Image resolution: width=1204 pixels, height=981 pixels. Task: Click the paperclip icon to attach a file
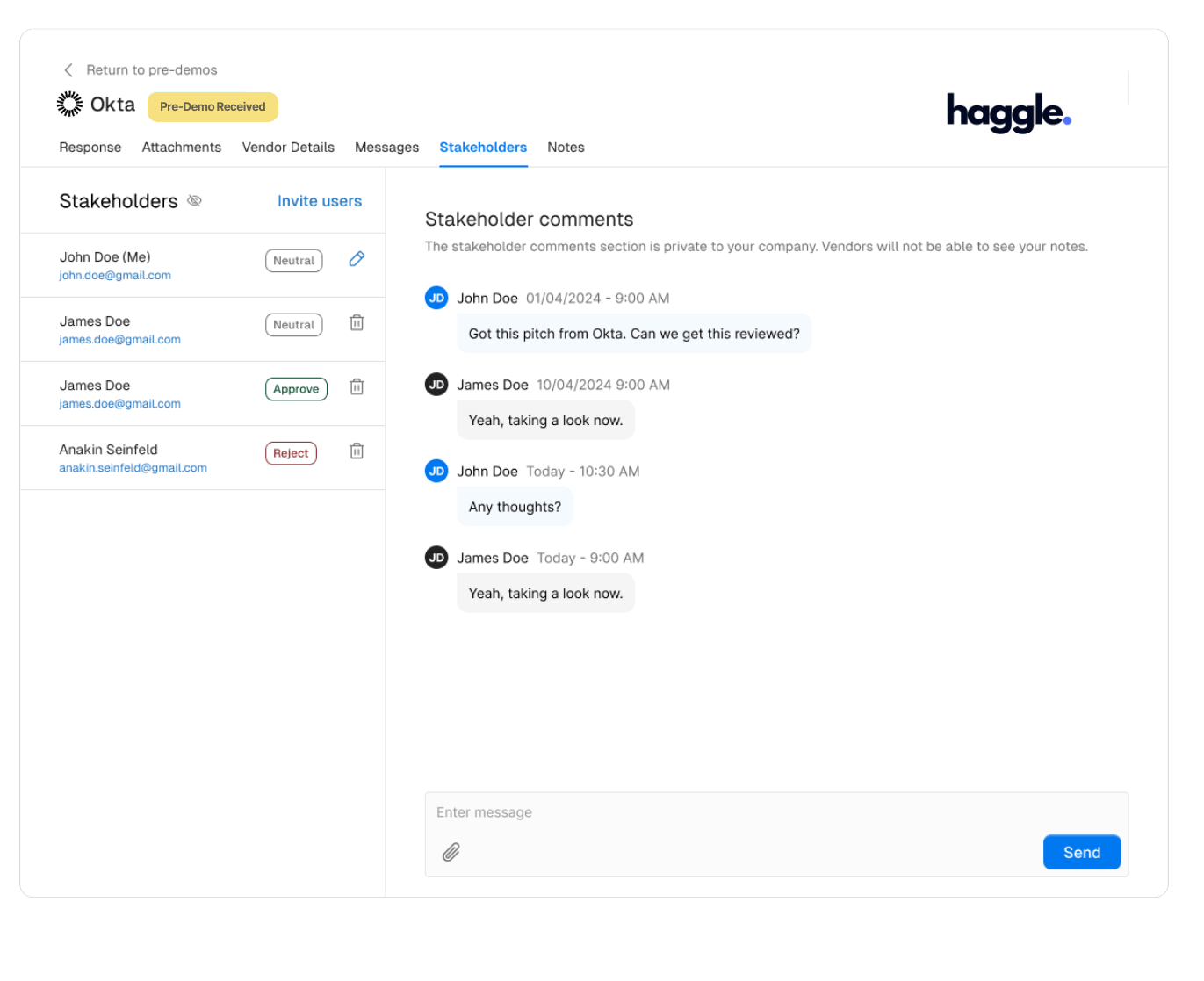pyautogui.click(x=451, y=852)
